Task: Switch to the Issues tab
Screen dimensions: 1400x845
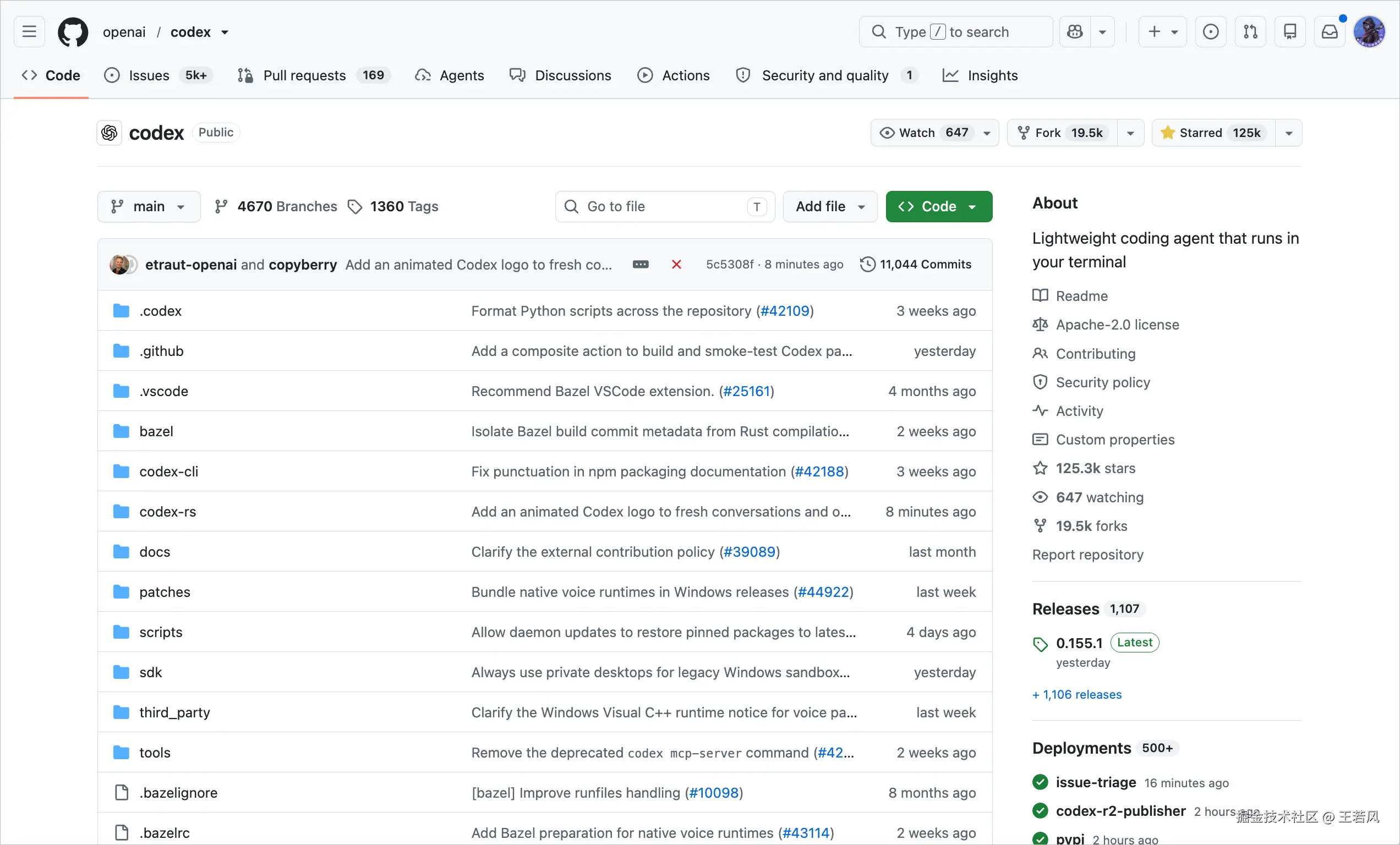Action: pos(158,75)
